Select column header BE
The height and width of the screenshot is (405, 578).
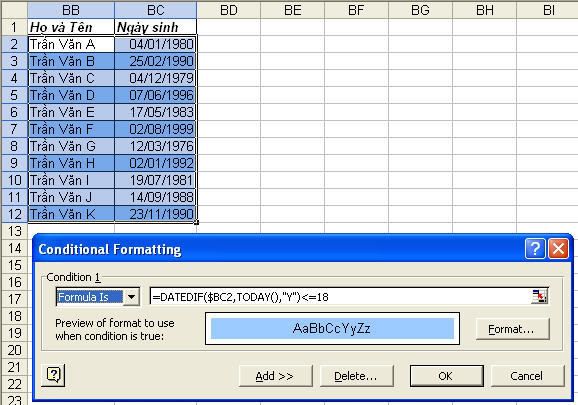tap(293, 10)
